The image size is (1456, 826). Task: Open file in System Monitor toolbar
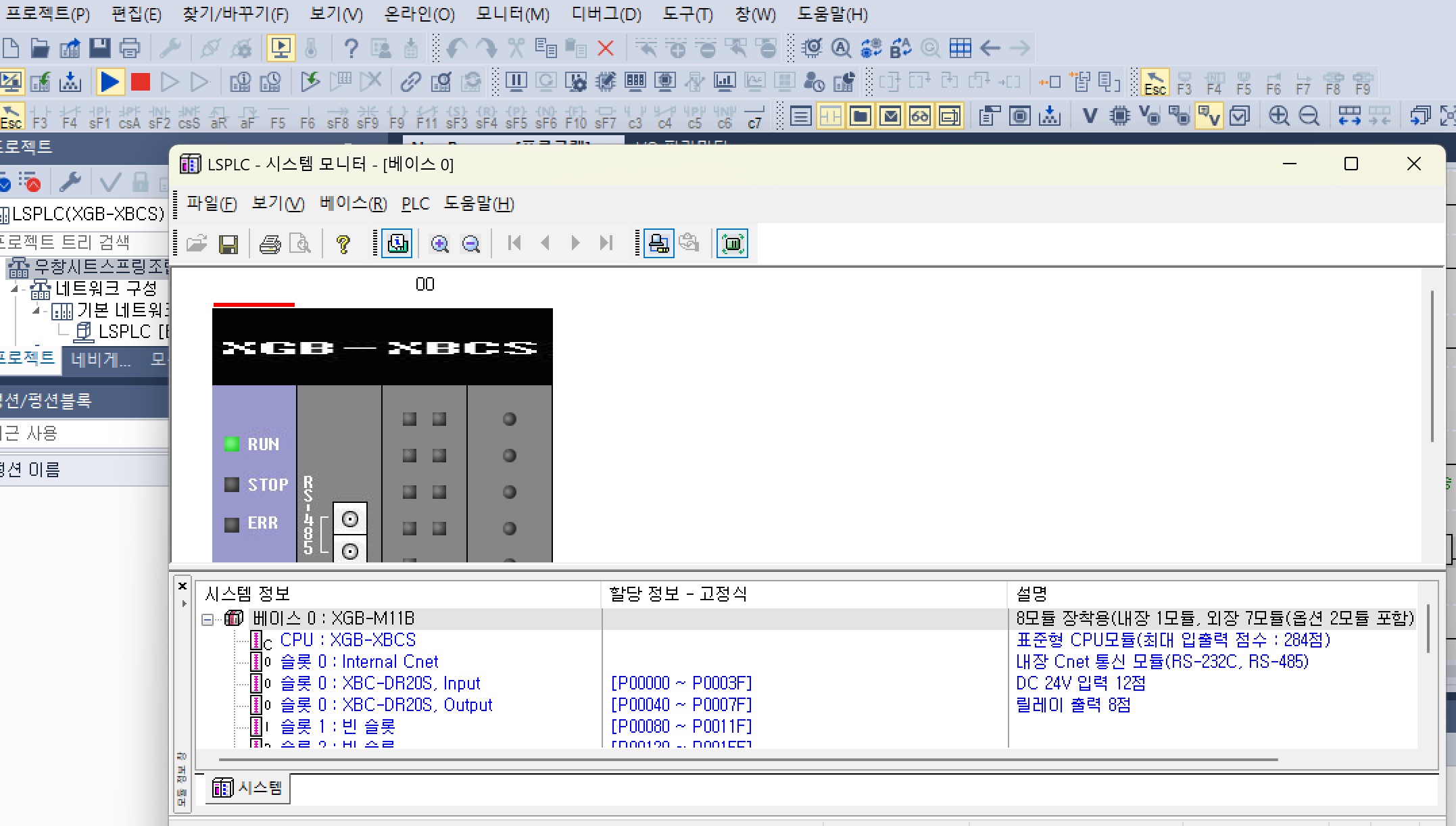(197, 243)
